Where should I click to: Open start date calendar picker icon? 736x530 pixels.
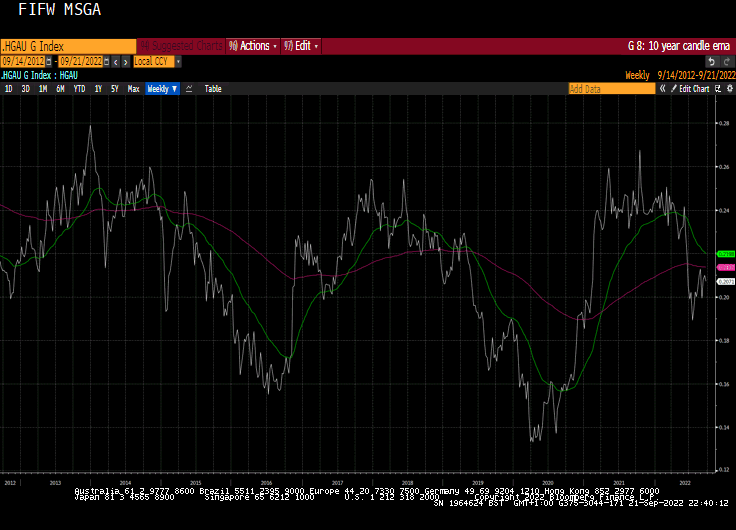pos(50,62)
